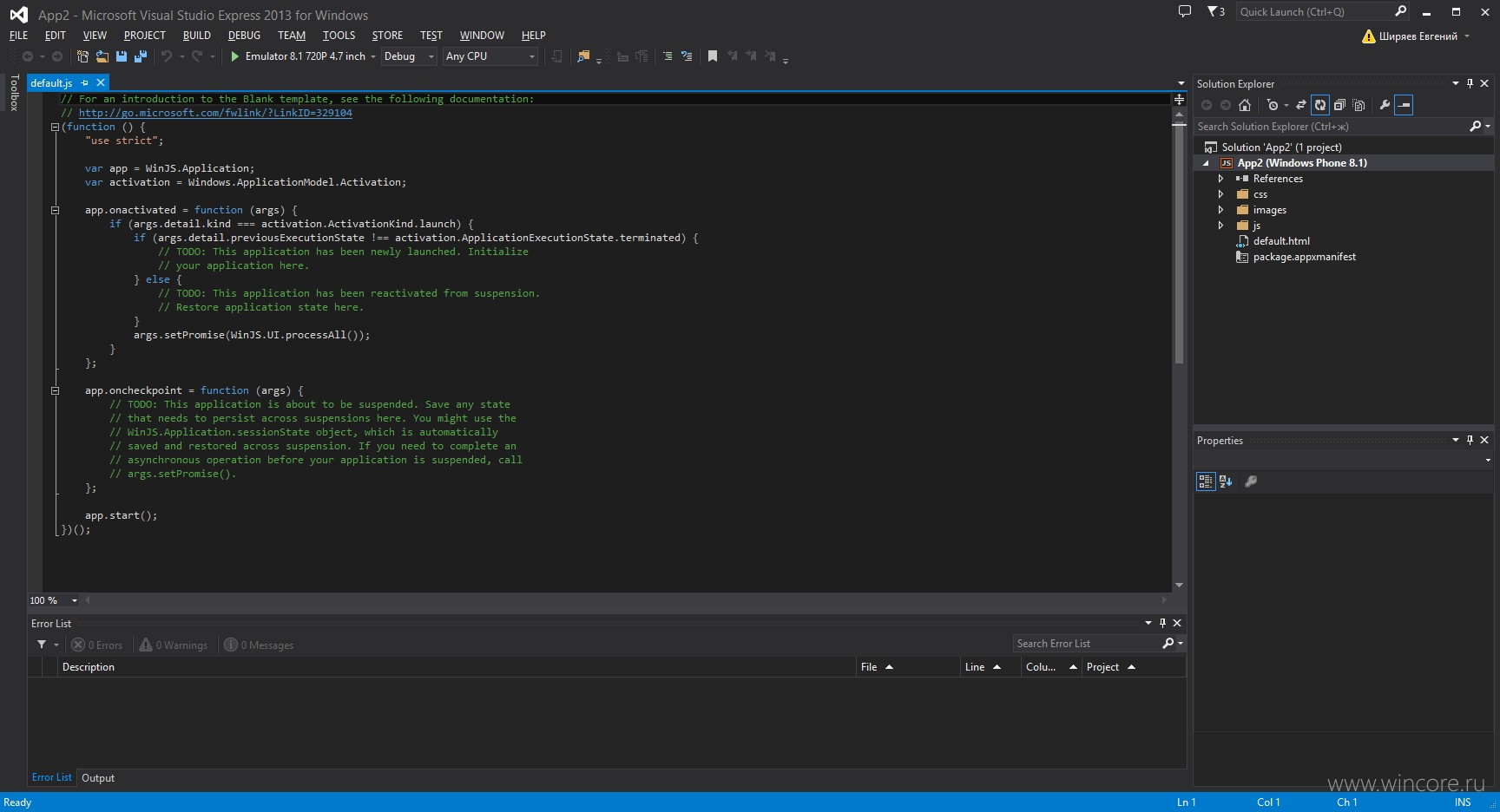This screenshot has width=1500, height=812.
Task: Expand the References node
Action: 1220,179
